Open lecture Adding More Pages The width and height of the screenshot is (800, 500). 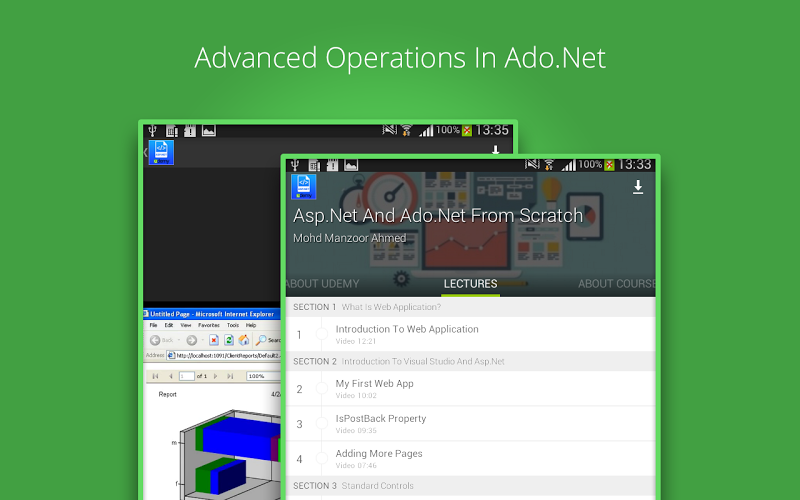(x=470, y=458)
